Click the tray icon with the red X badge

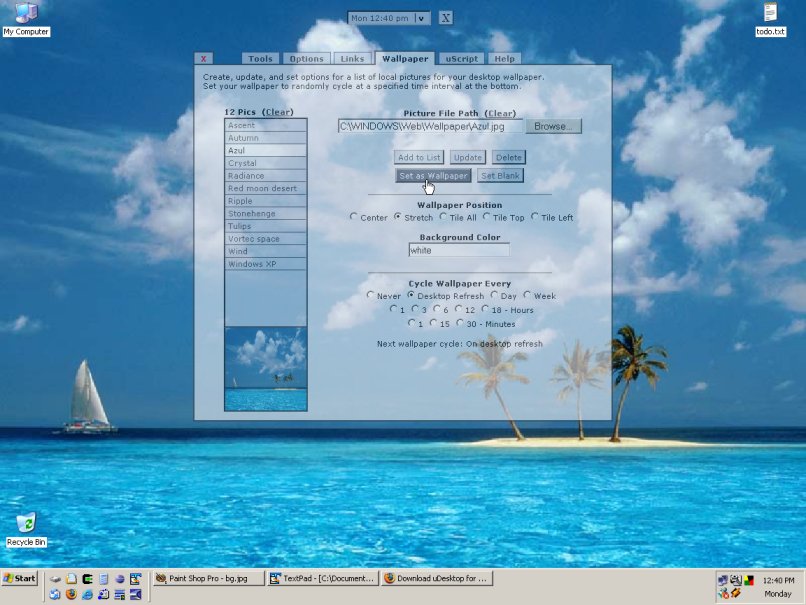click(x=723, y=594)
